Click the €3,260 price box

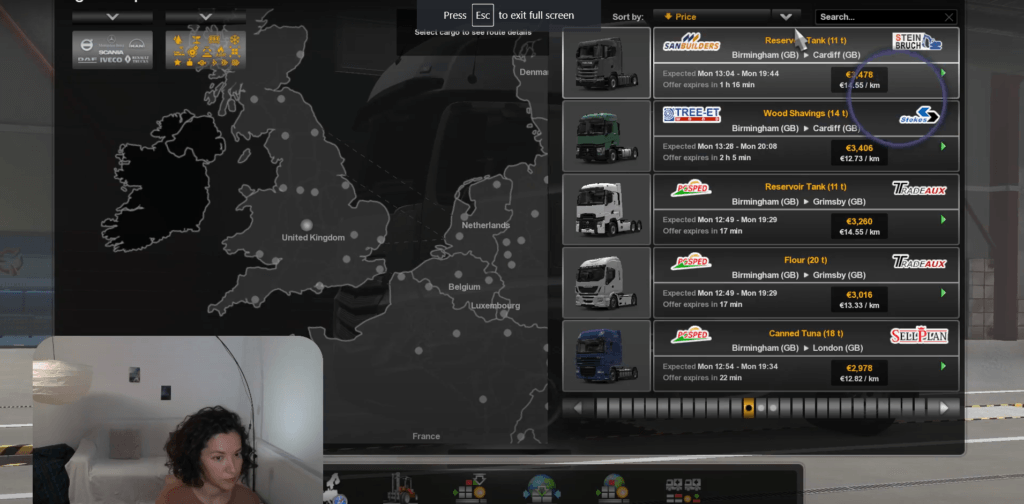point(859,226)
